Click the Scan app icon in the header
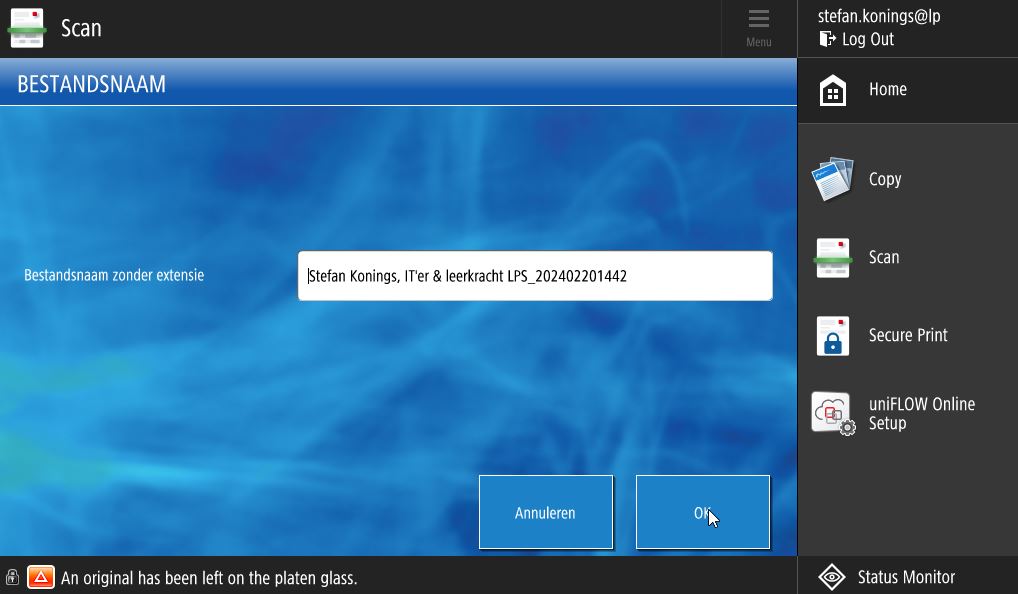The height and width of the screenshot is (594, 1018). 27,28
